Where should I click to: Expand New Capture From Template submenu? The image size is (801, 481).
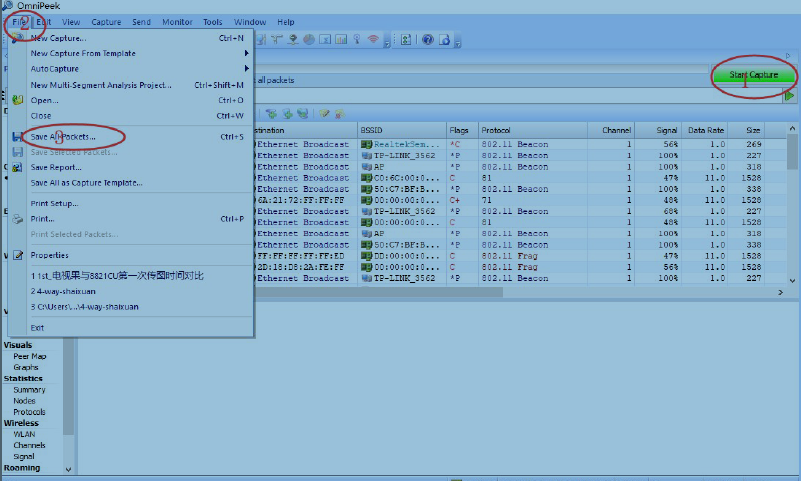pyautogui.click(x=247, y=53)
